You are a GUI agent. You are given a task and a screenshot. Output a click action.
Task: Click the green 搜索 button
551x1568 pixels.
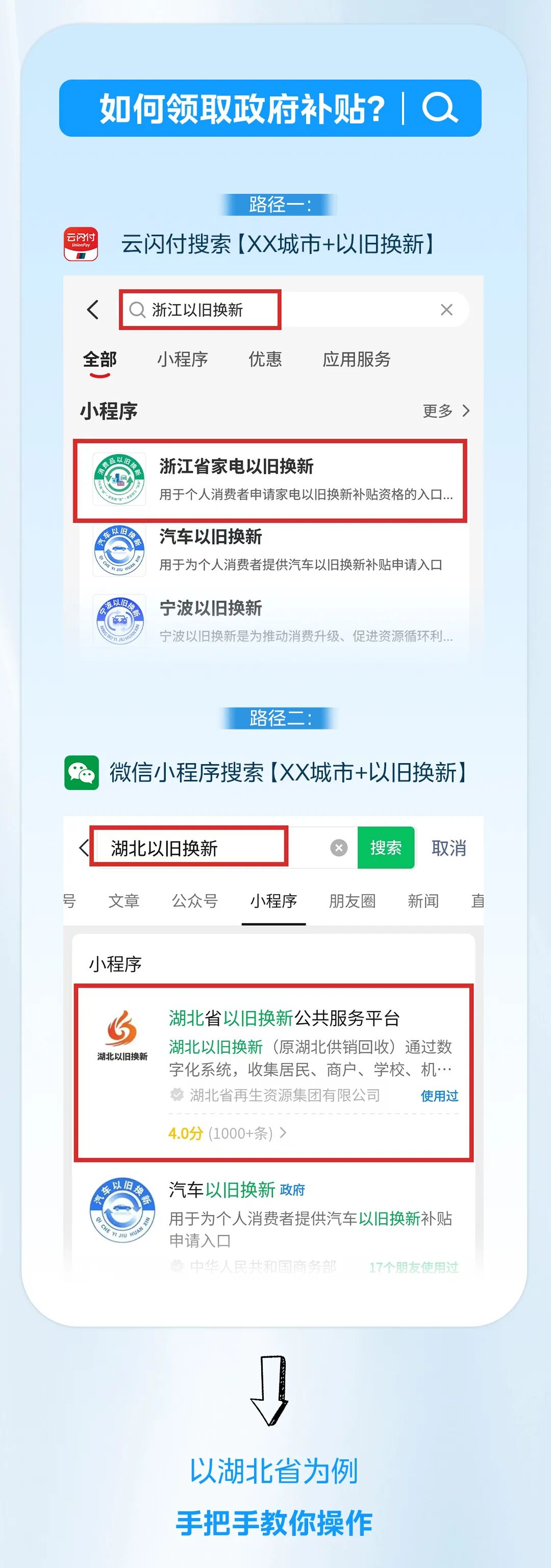coord(386,847)
